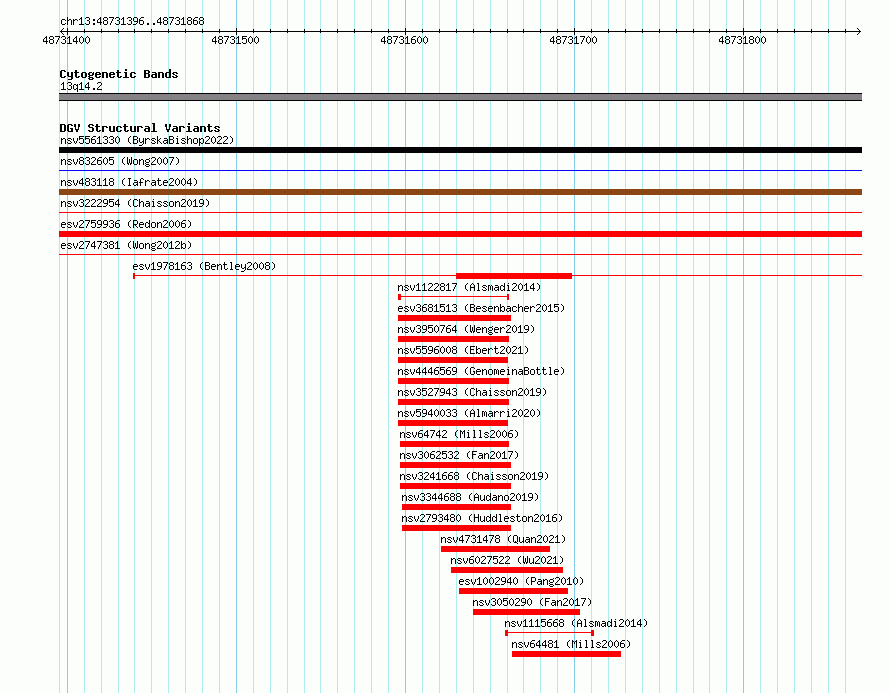
Task: Click ruler position 48731700
Action: (573, 40)
